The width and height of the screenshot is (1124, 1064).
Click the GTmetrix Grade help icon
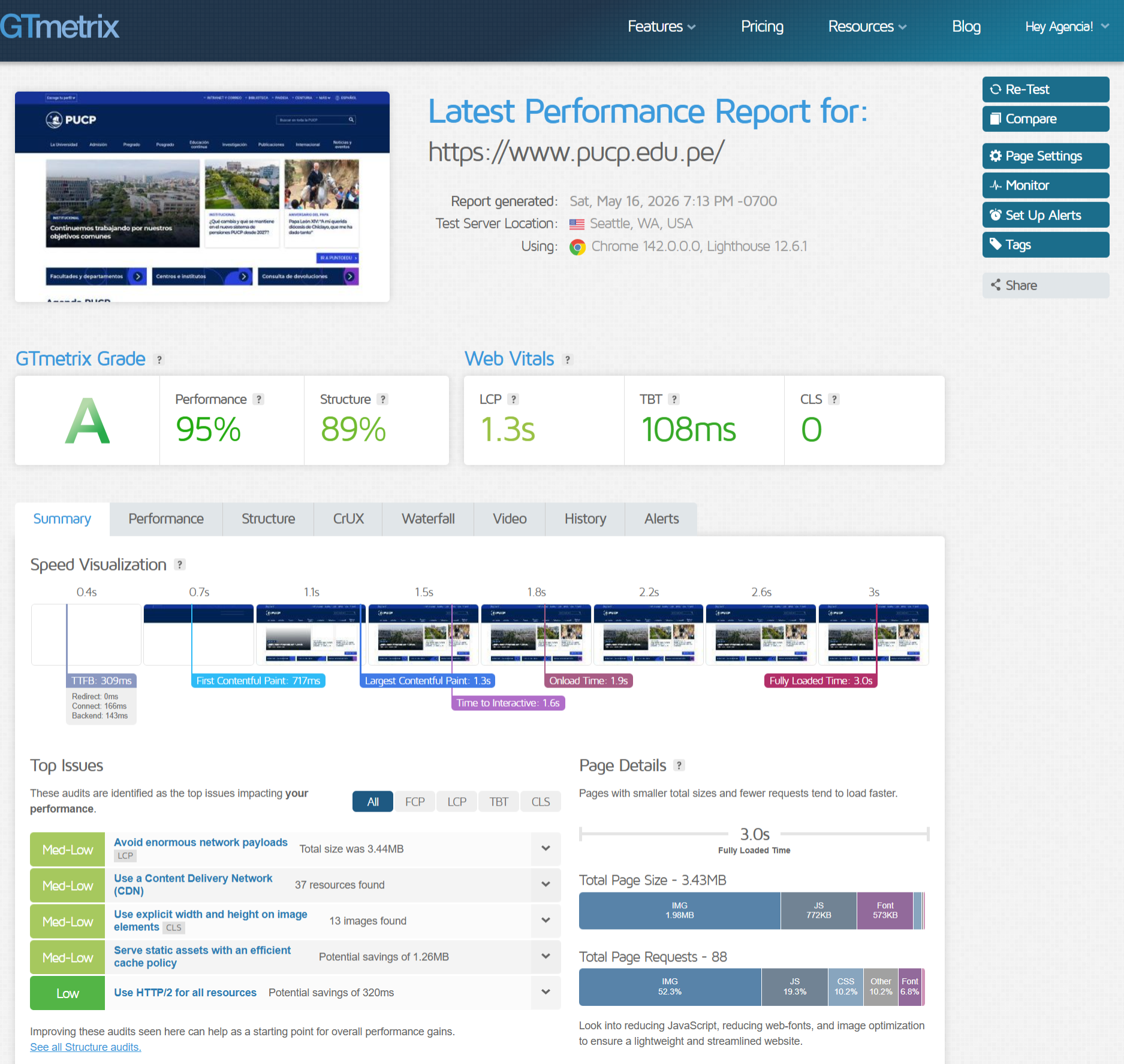(x=159, y=360)
